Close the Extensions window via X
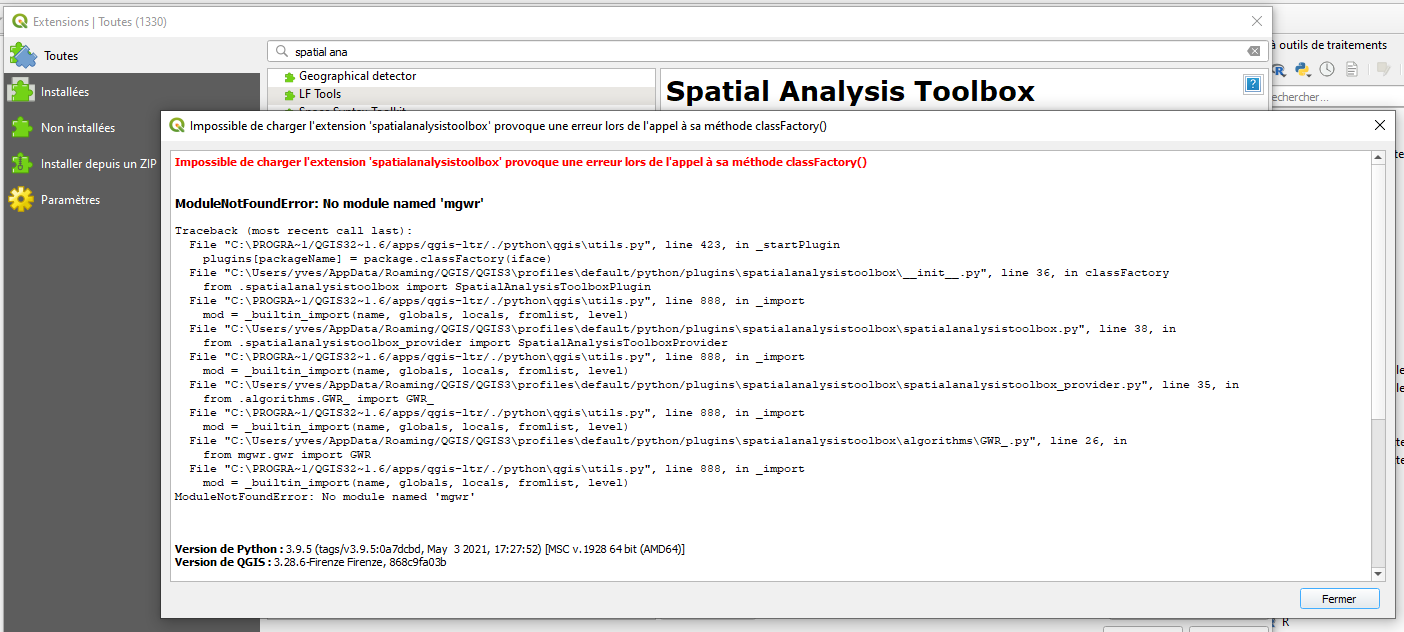Viewport: 1404px width, 632px height. 1257,21
